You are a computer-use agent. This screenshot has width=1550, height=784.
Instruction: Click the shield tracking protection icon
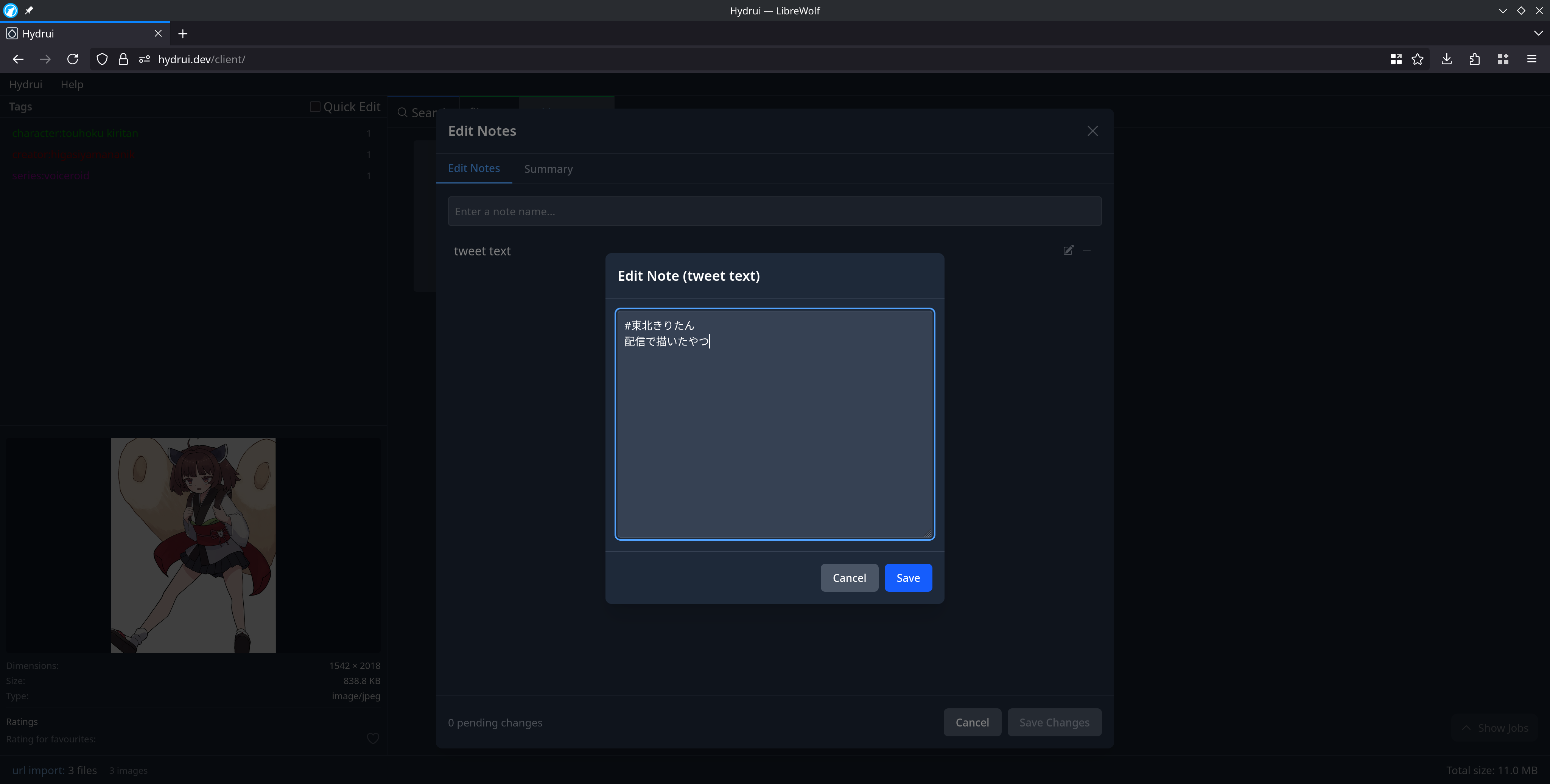point(102,59)
